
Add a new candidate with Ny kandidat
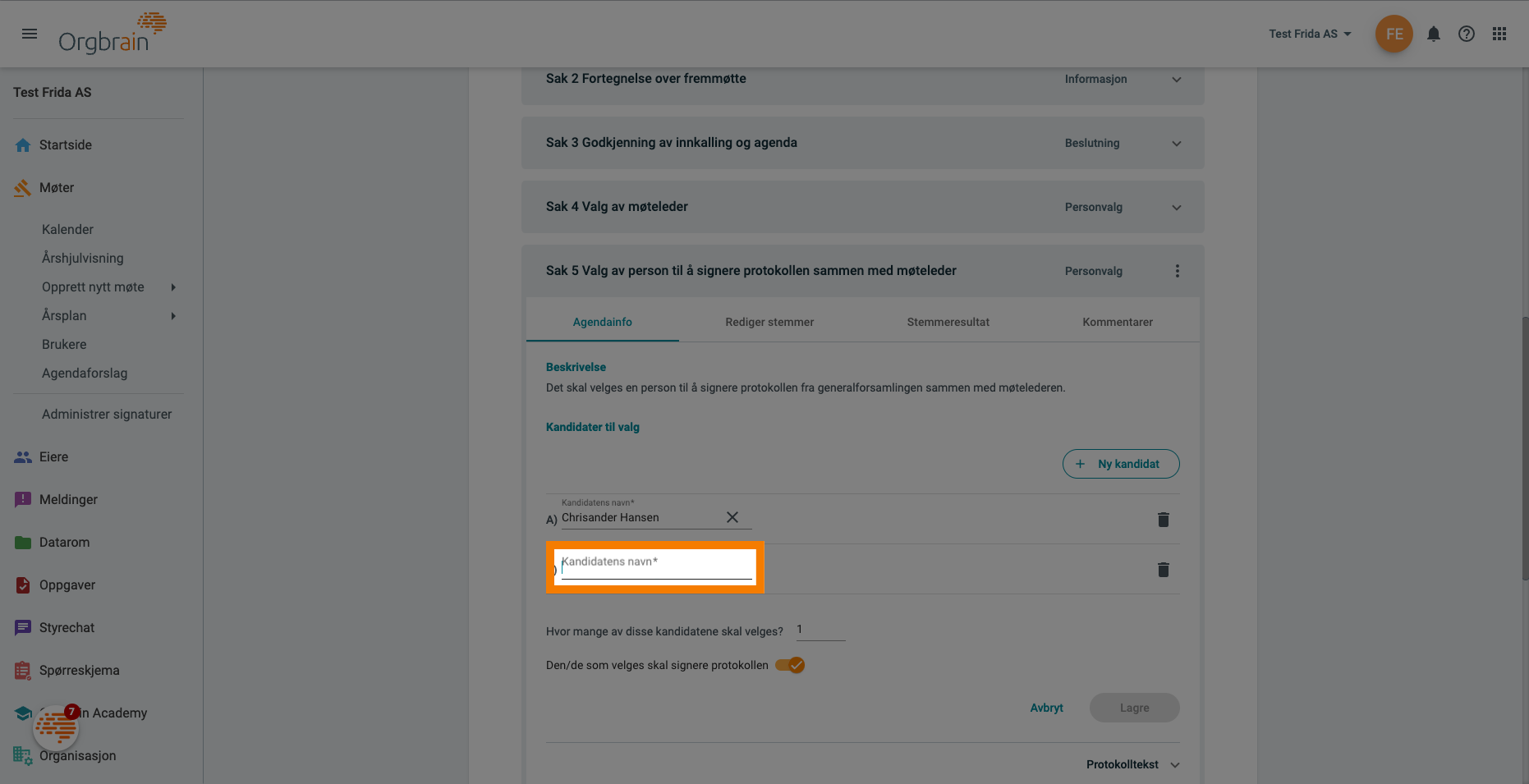1121,464
